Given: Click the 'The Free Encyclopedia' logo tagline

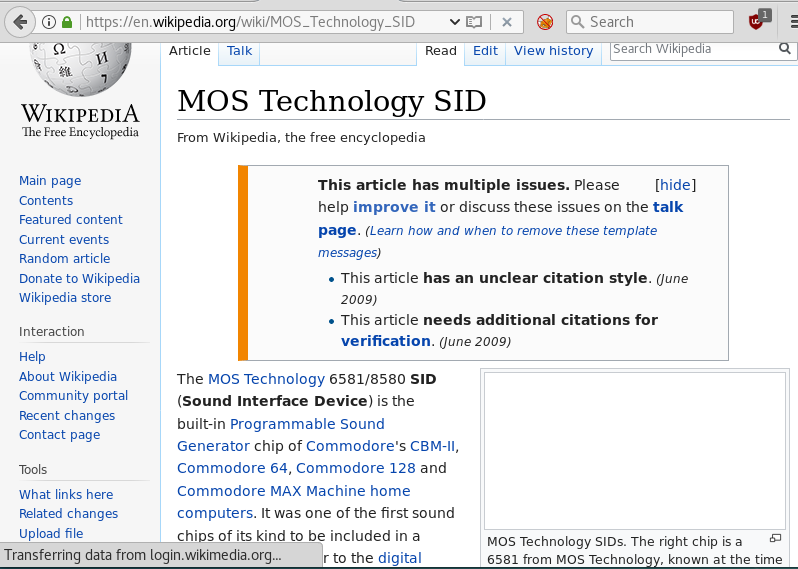Looking at the screenshot, I should click(x=80, y=132).
